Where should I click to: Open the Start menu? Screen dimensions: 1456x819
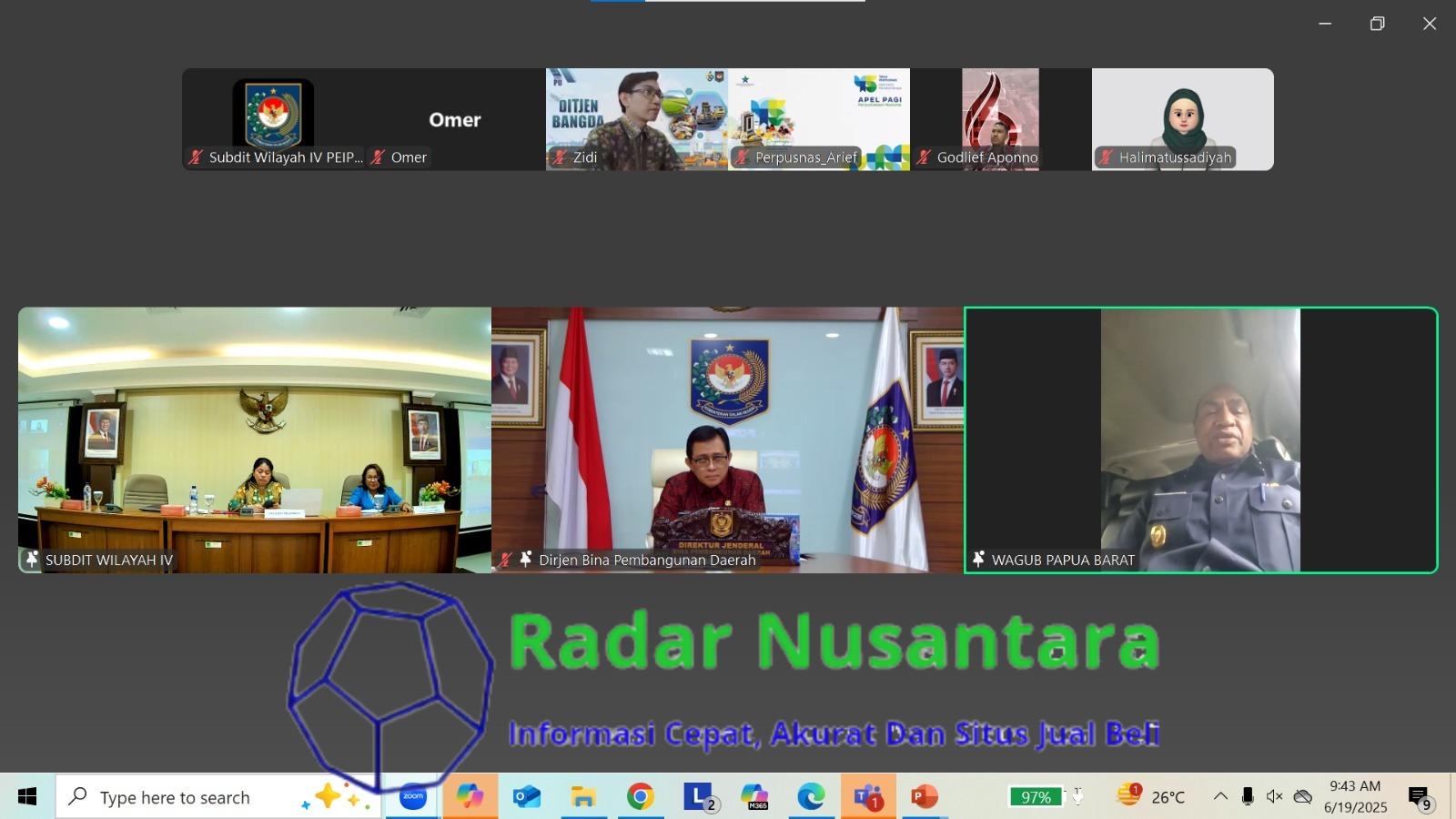(x=25, y=797)
